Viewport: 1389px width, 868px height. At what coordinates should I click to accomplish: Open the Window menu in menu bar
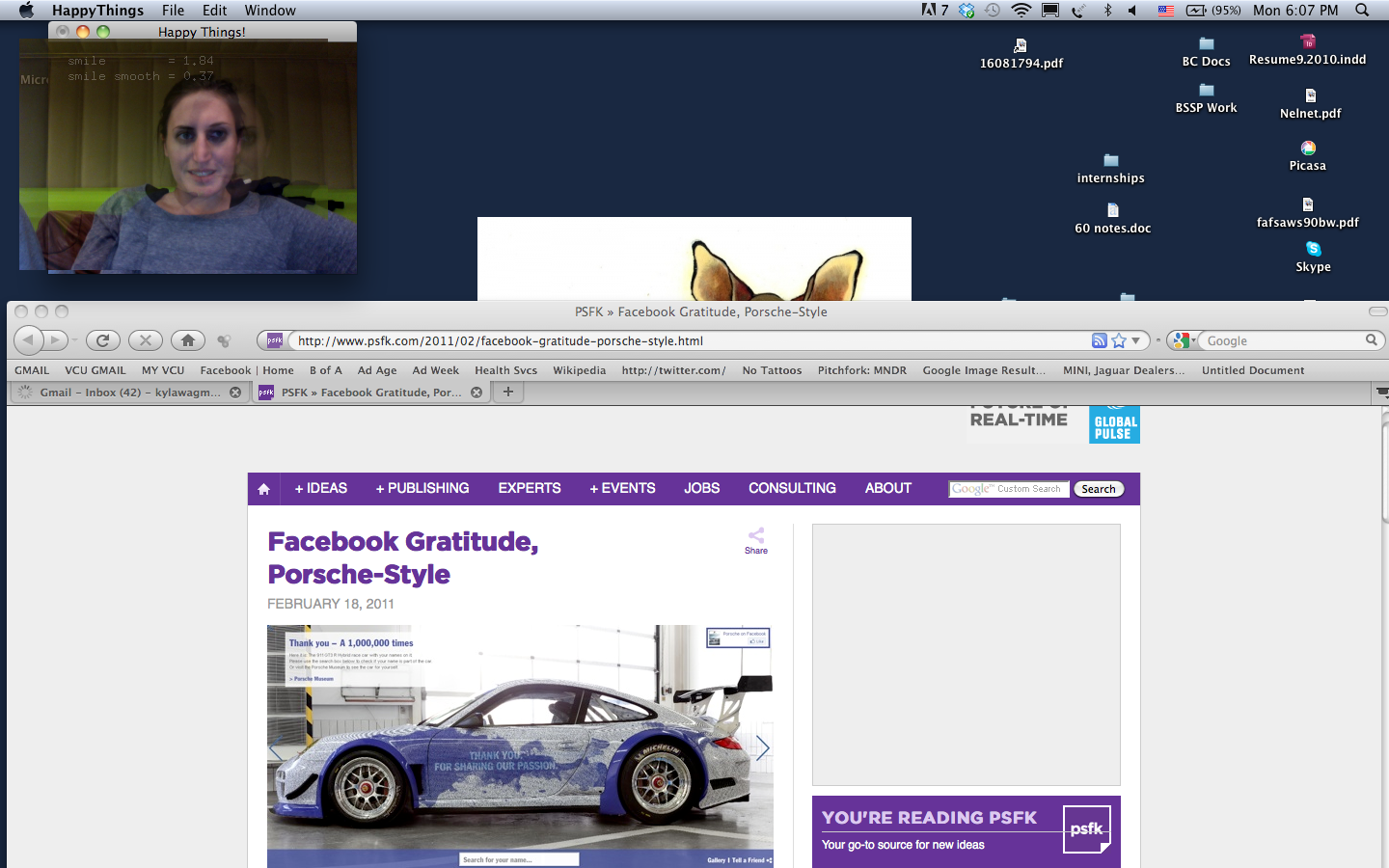269,11
